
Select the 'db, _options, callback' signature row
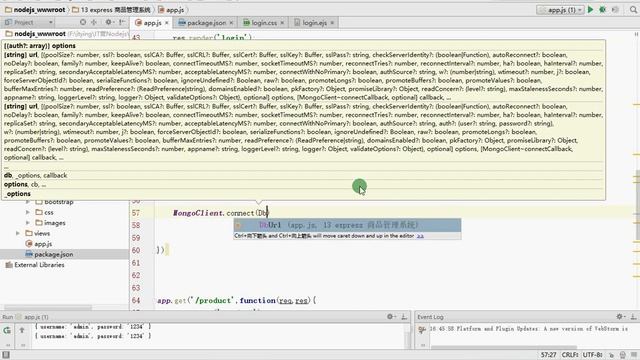(x=304, y=176)
